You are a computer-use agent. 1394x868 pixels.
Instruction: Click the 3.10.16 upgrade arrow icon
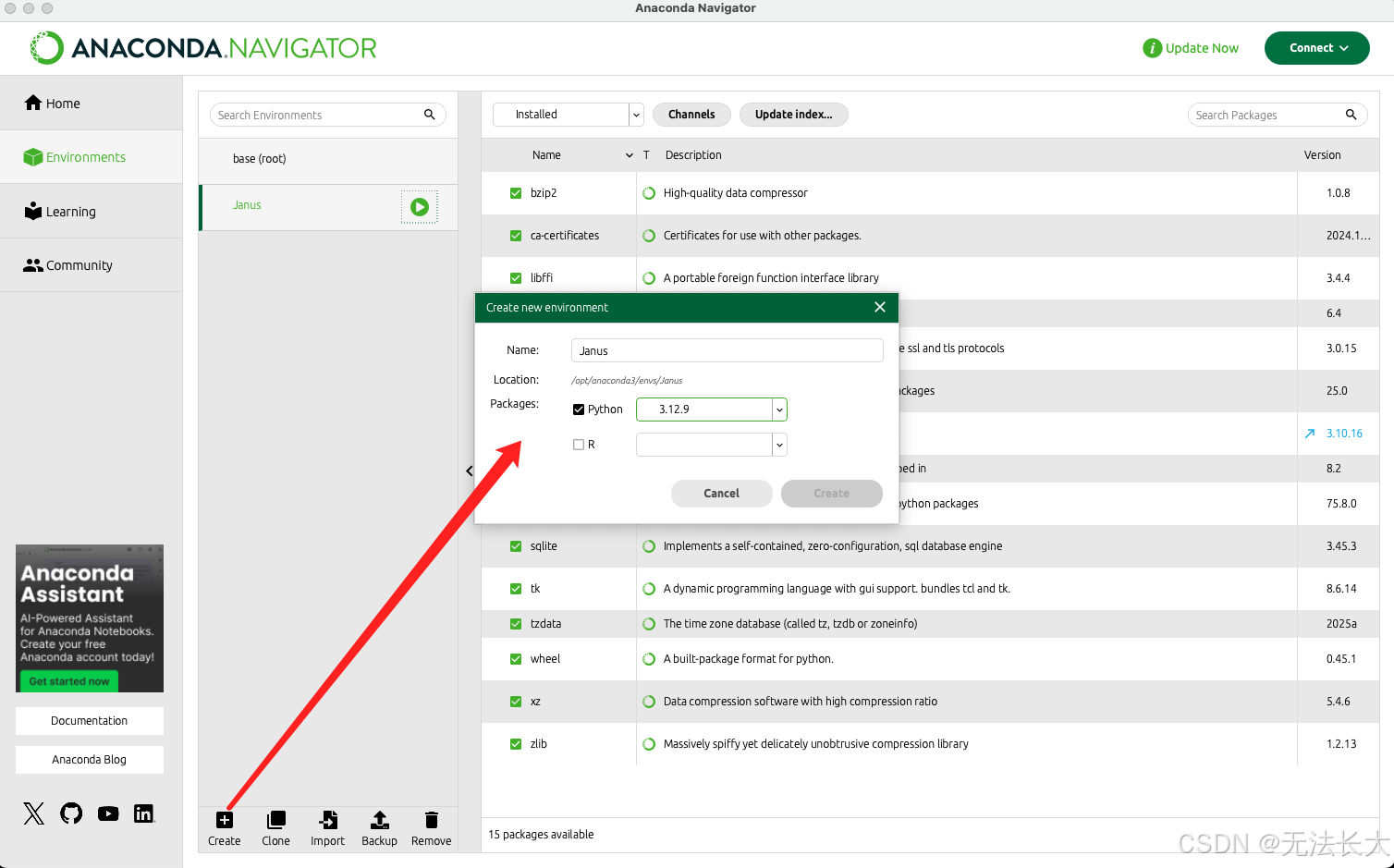click(x=1310, y=434)
